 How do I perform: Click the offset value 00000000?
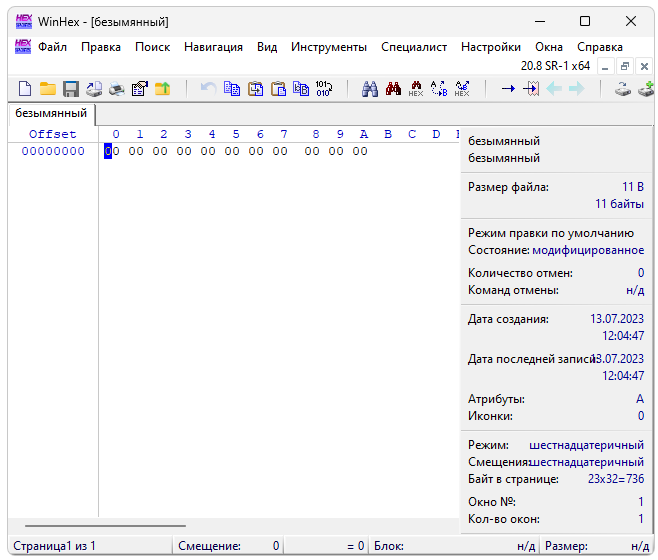point(53,151)
